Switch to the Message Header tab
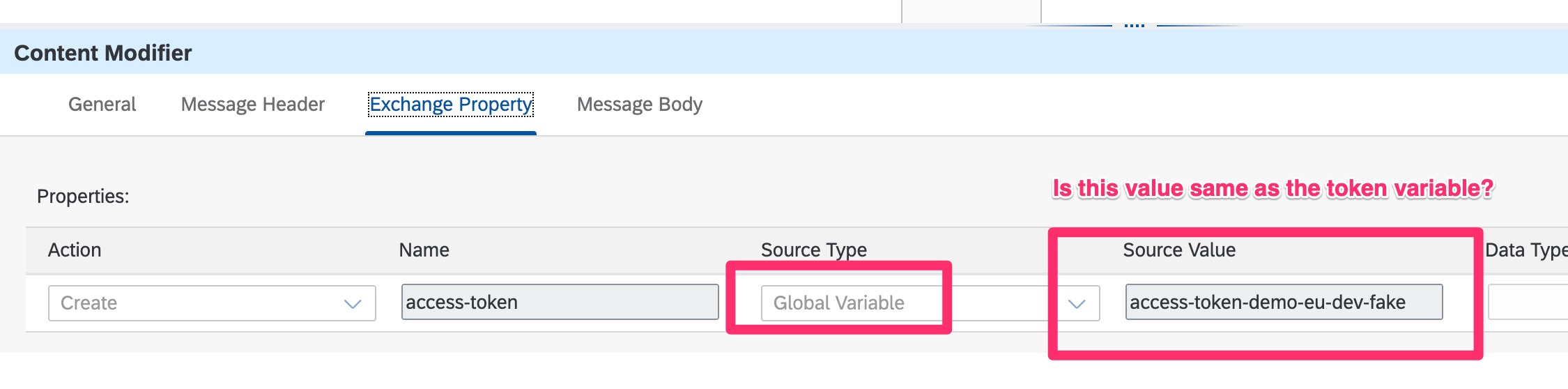Viewport: 1568px width, 389px height. click(252, 105)
